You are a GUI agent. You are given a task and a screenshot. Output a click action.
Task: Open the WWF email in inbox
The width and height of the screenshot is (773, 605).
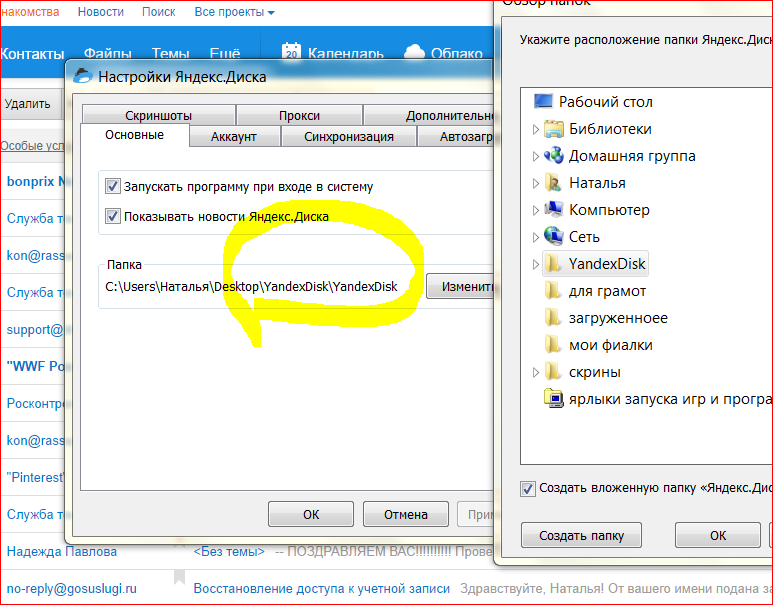coord(35,366)
